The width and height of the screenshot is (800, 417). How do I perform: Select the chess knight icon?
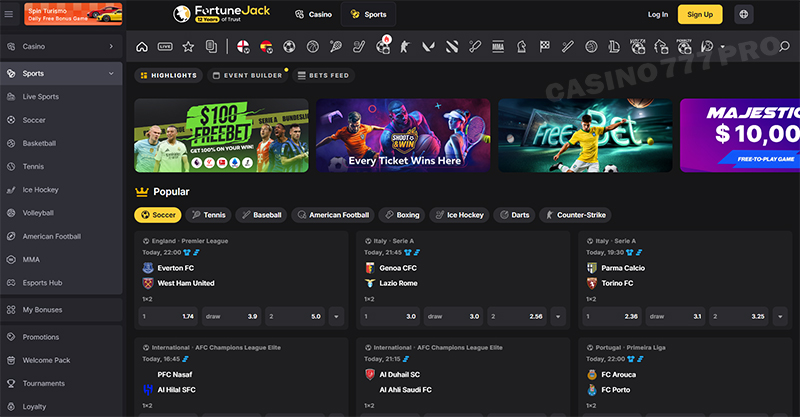[x=521, y=47]
